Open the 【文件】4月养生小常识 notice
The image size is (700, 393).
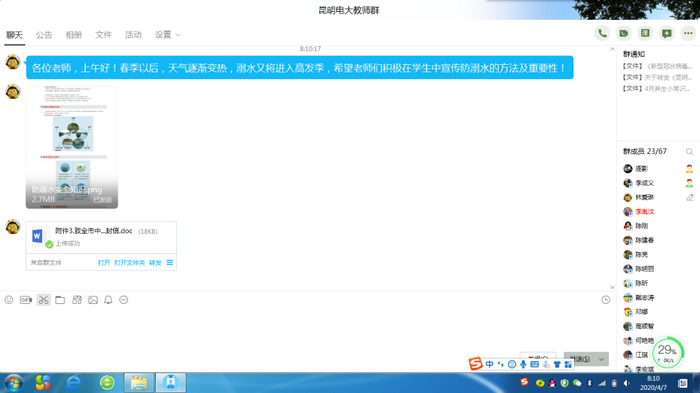pos(657,88)
